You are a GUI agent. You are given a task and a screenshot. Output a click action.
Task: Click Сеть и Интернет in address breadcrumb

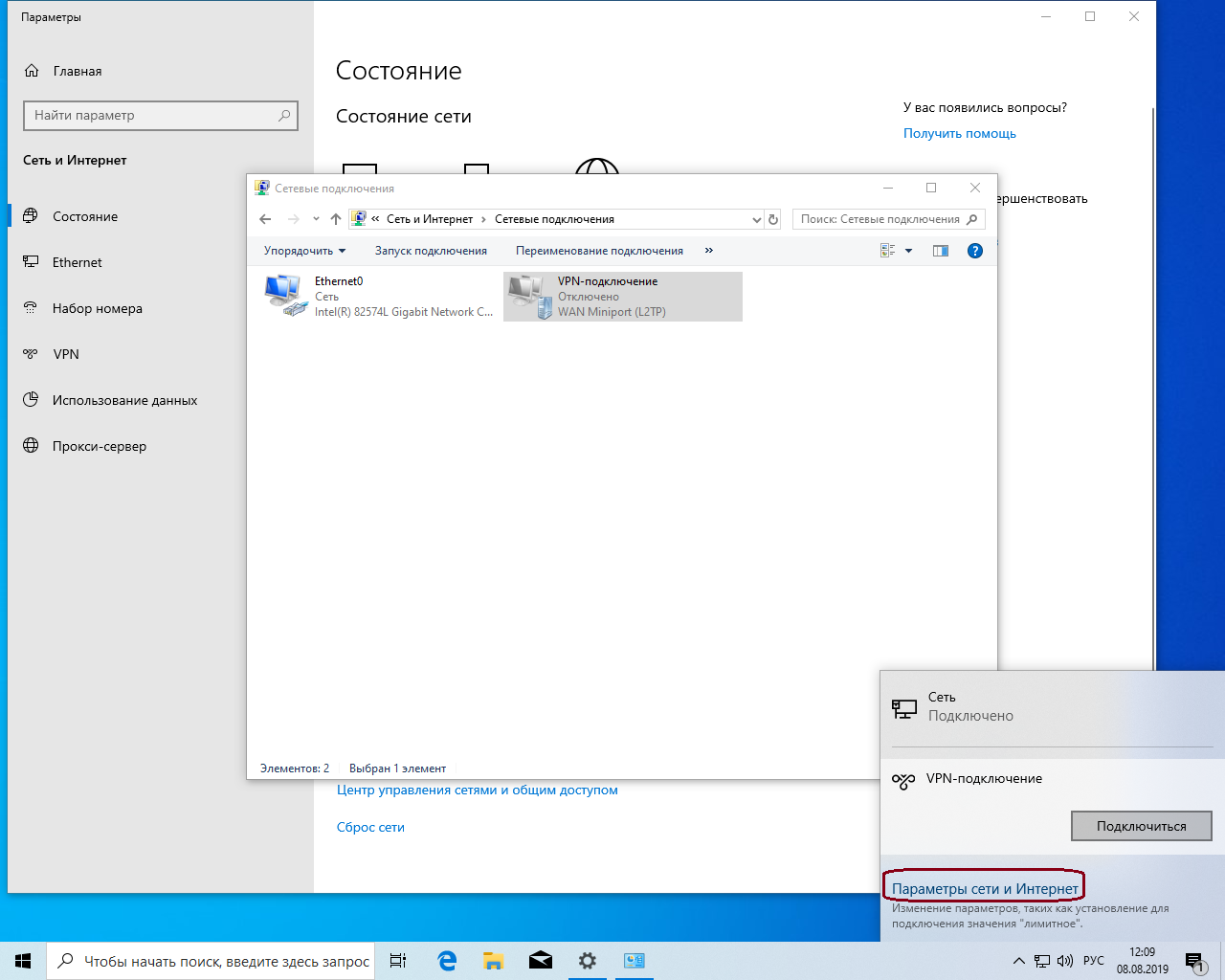click(x=430, y=219)
